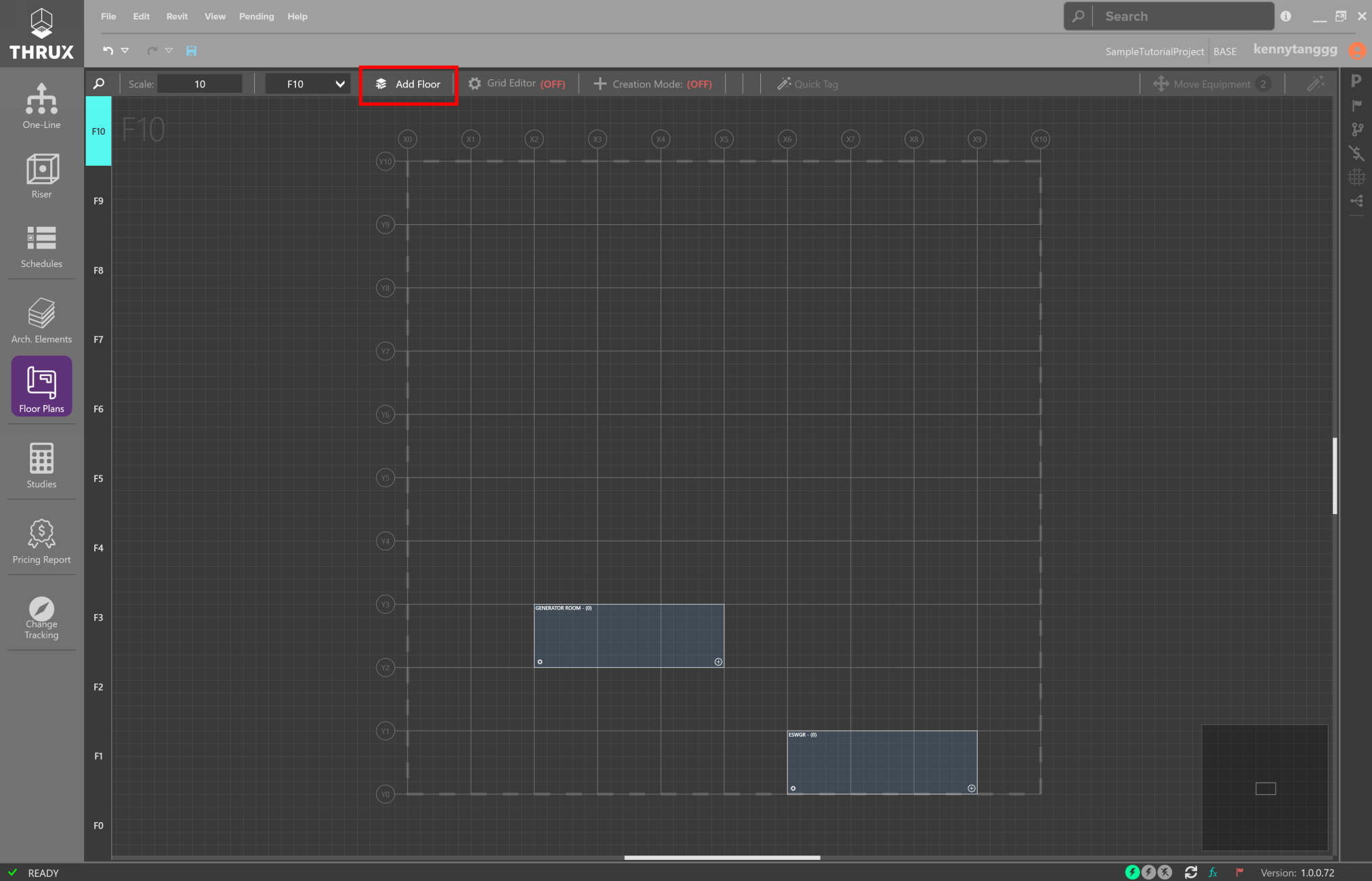
Task: Click the Scale input field
Action: 200,84
